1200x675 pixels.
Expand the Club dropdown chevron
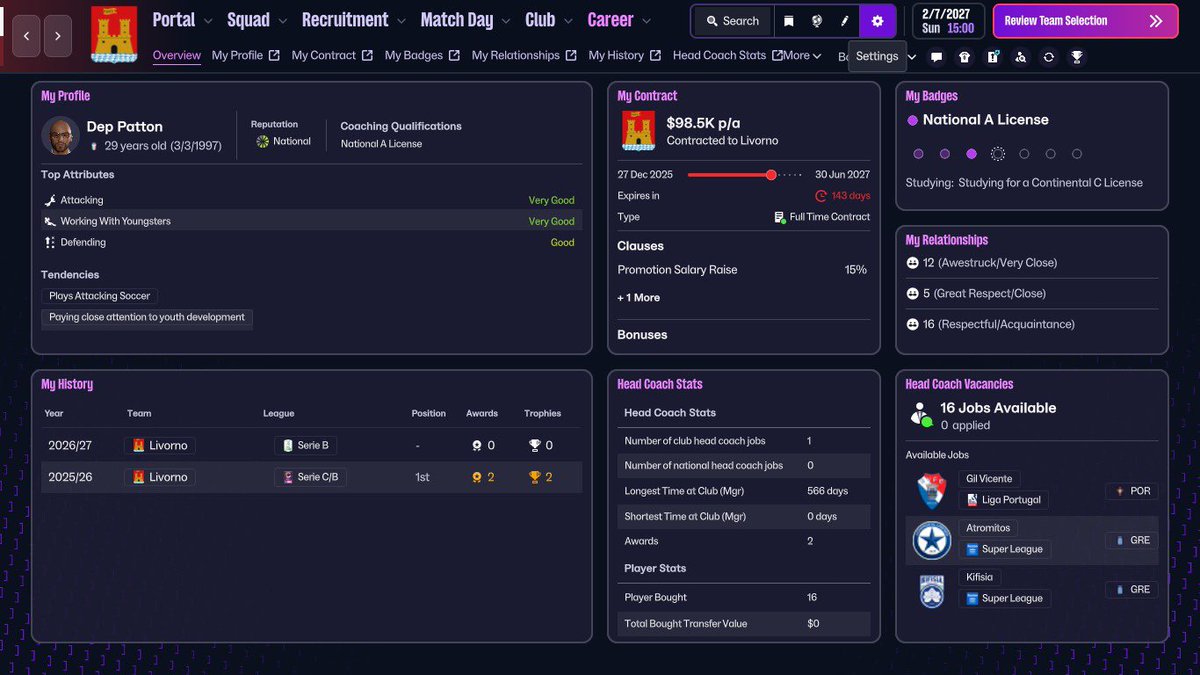(x=568, y=21)
